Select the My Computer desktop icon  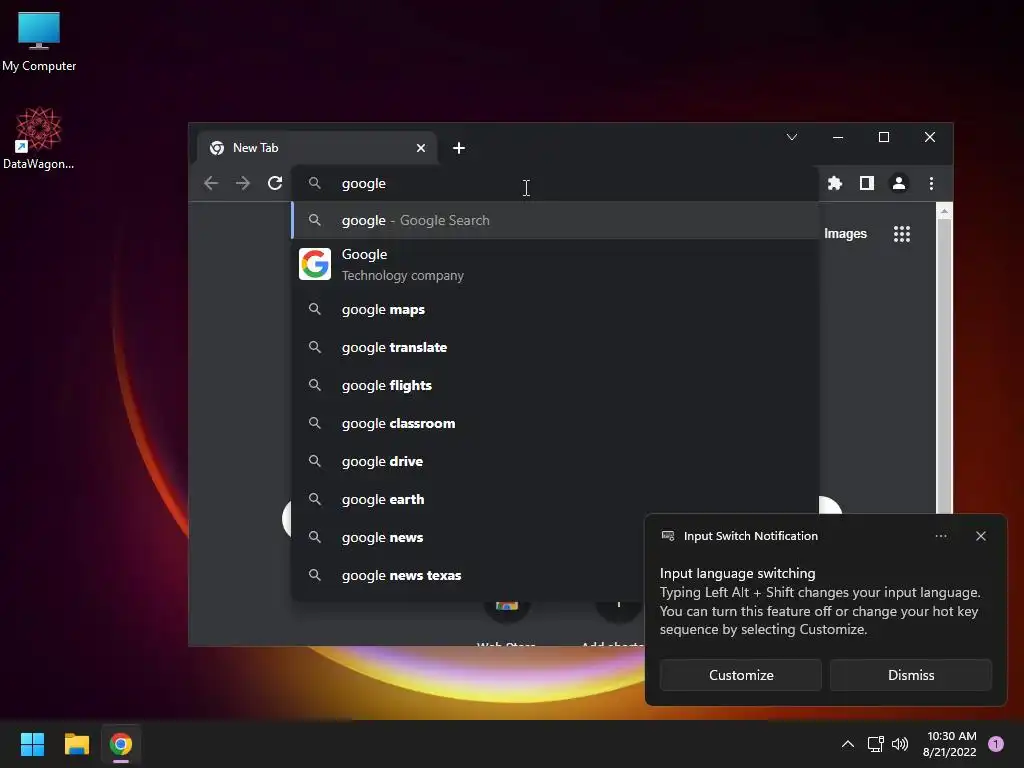coord(39,42)
